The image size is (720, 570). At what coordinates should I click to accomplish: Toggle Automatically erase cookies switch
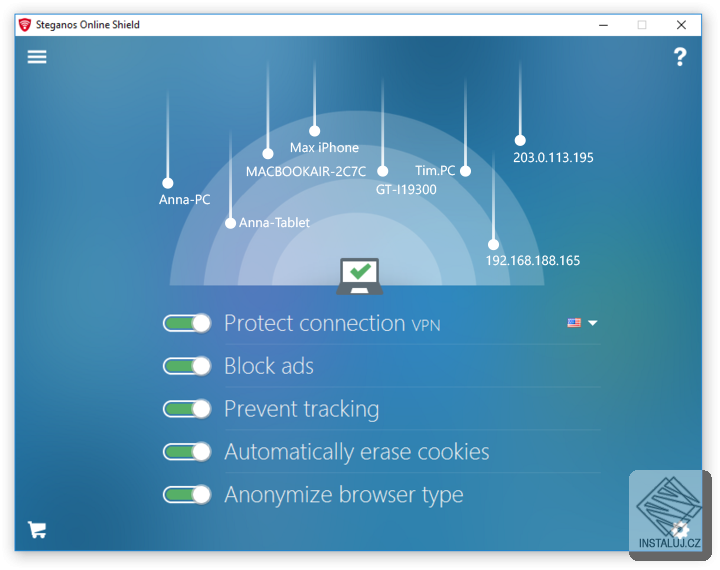[x=187, y=451]
